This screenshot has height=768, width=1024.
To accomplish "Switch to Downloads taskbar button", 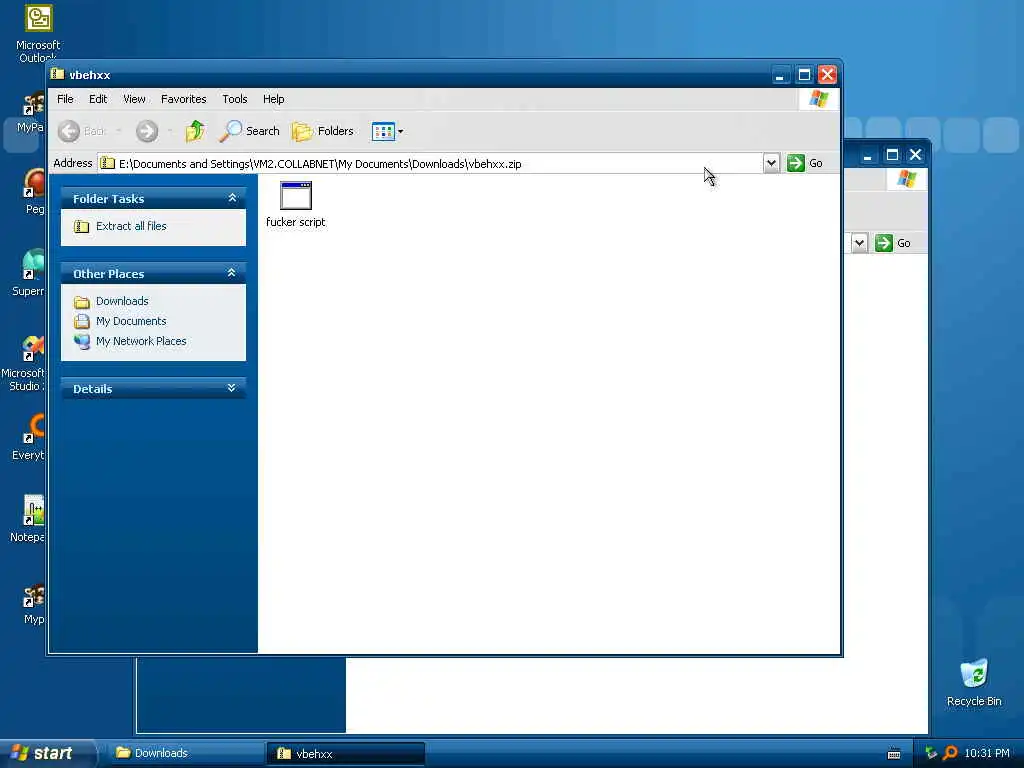I will pos(184,753).
